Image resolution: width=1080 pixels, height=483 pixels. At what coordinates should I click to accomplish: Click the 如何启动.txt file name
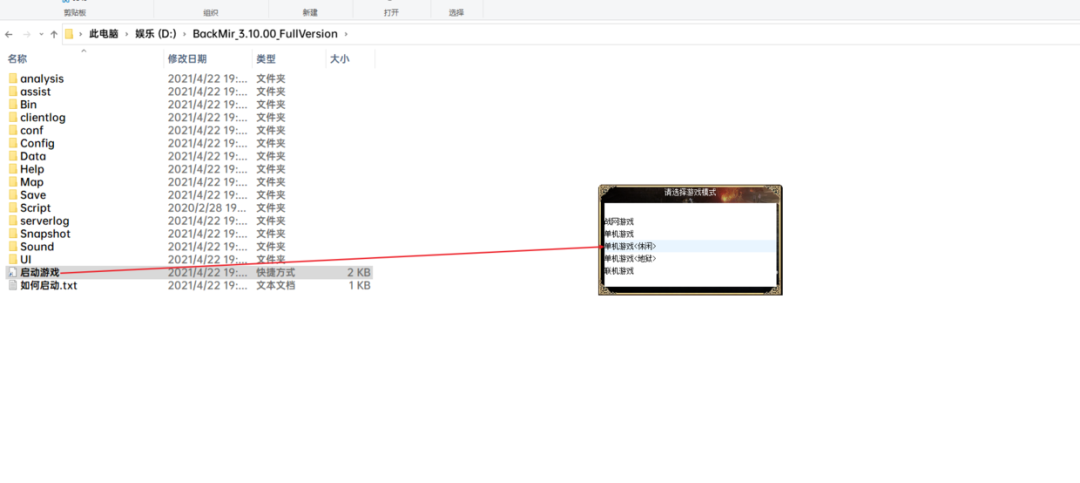tap(48, 285)
